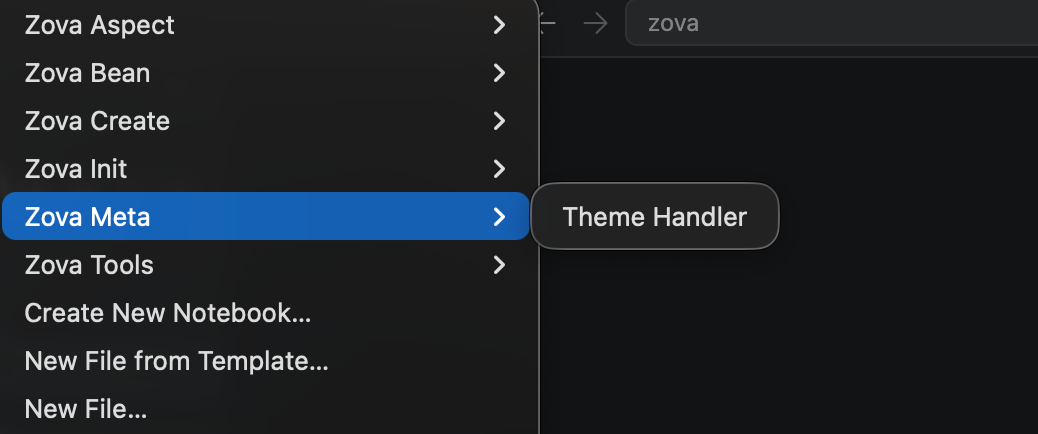
Task: Click the Zova Create submenu chevron
Action: point(499,121)
